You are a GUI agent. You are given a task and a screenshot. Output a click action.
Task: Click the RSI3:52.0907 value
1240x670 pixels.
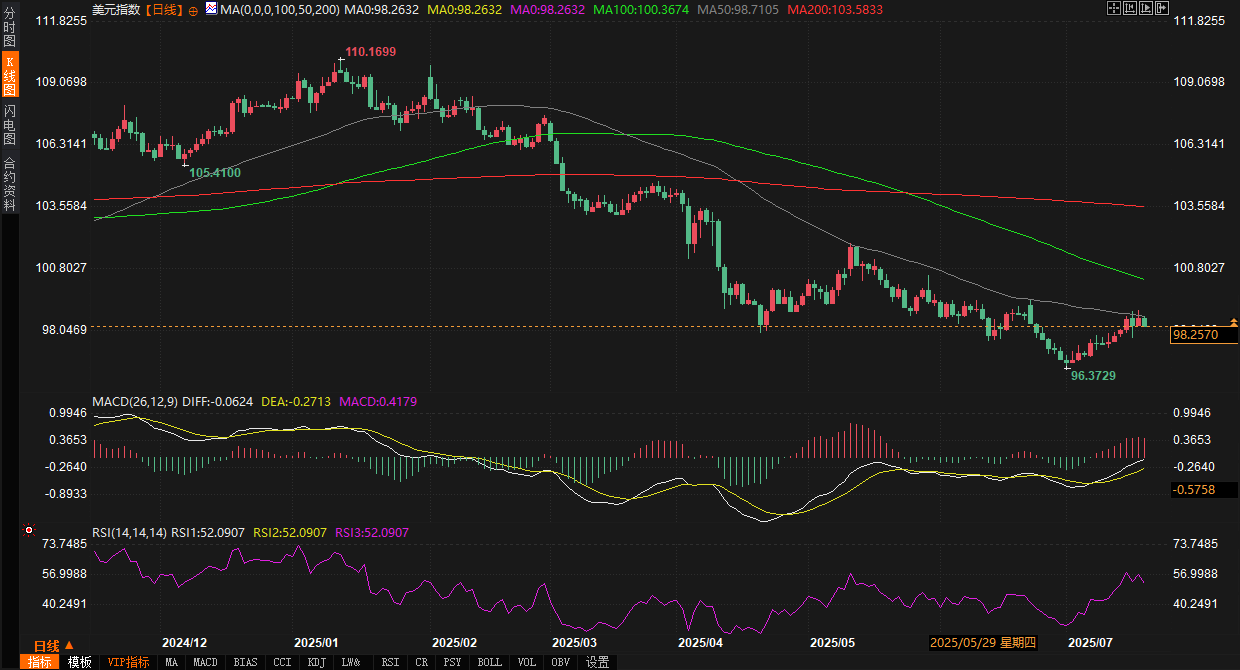(x=372, y=533)
